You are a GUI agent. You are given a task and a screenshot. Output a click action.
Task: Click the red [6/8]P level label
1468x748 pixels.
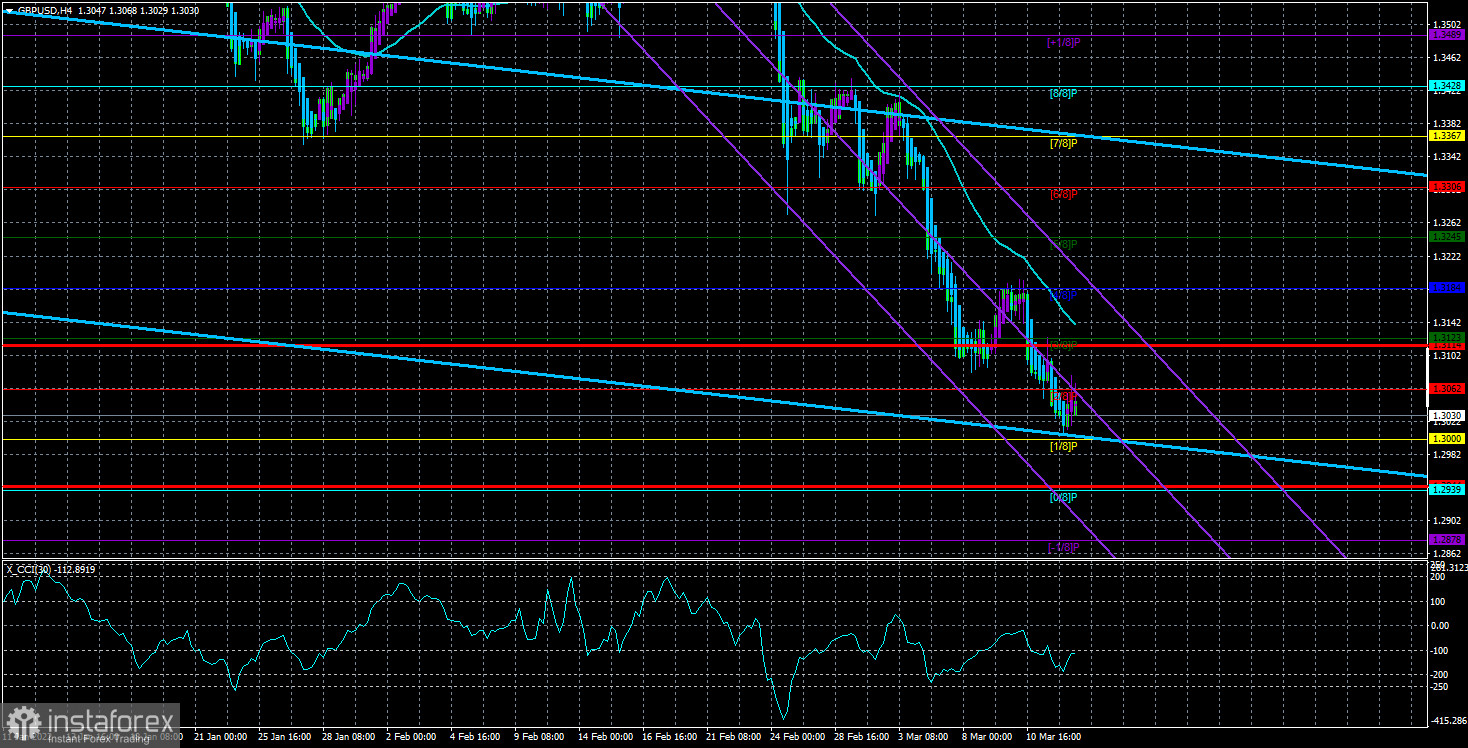coord(1063,194)
